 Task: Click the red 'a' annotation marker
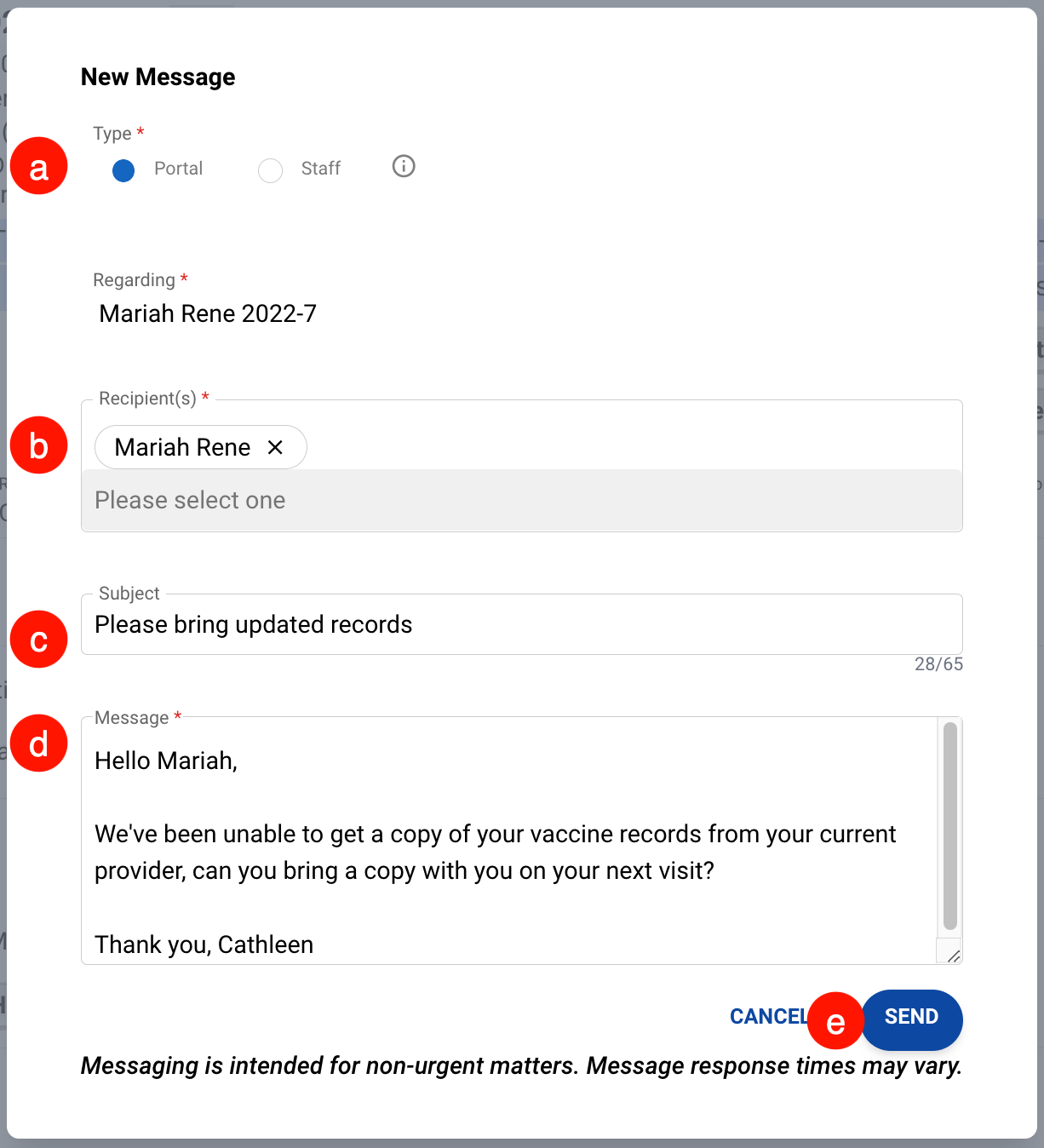click(39, 166)
